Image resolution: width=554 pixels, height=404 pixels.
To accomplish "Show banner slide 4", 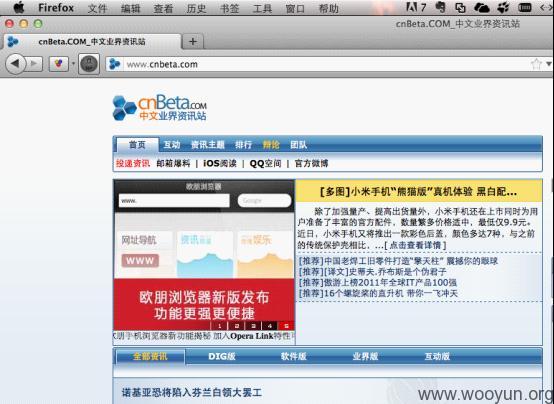I will tap(270, 326).
